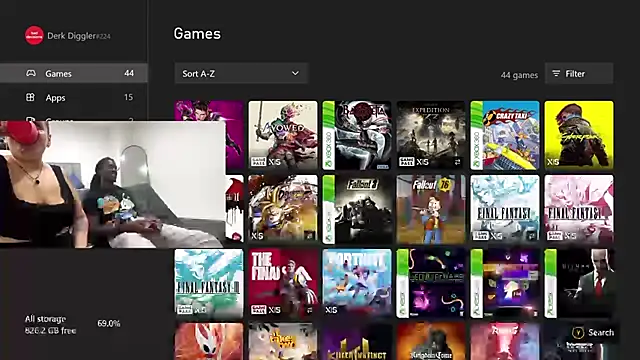Open the Filter button

(x=579, y=73)
